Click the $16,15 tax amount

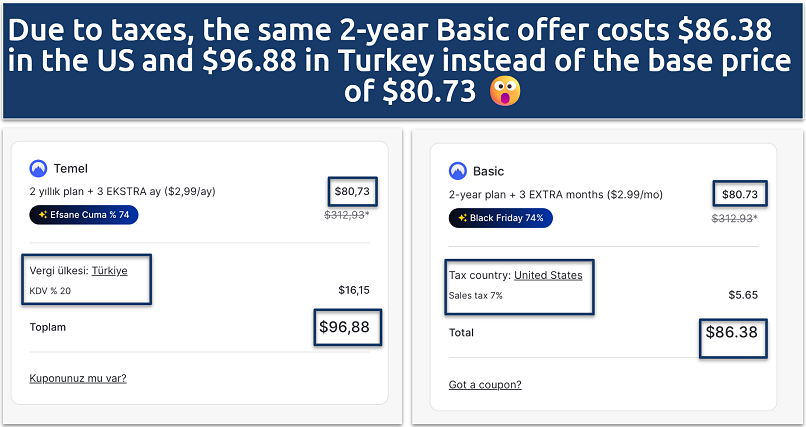coord(354,290)
